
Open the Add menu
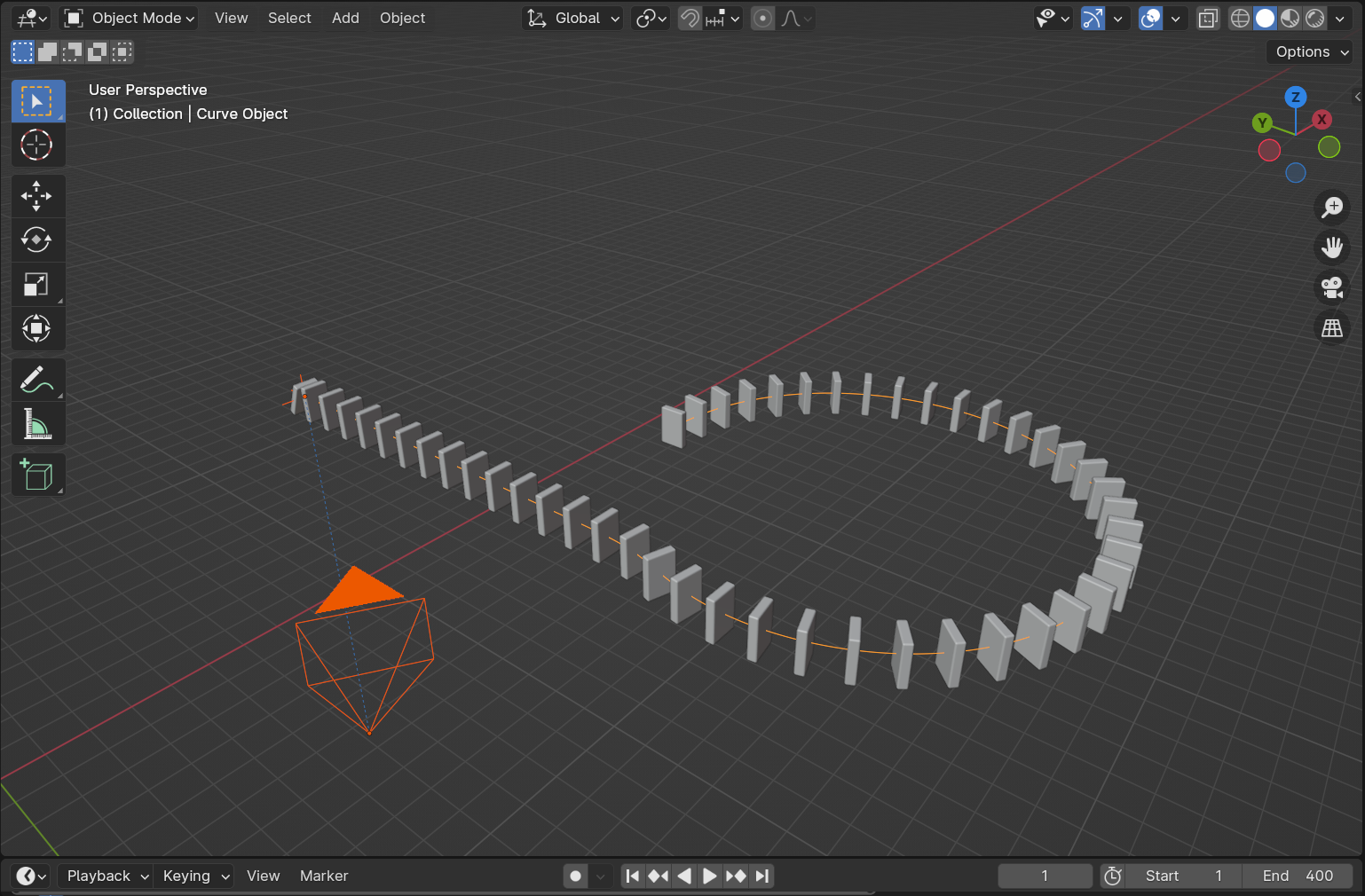tap(345, 19)
